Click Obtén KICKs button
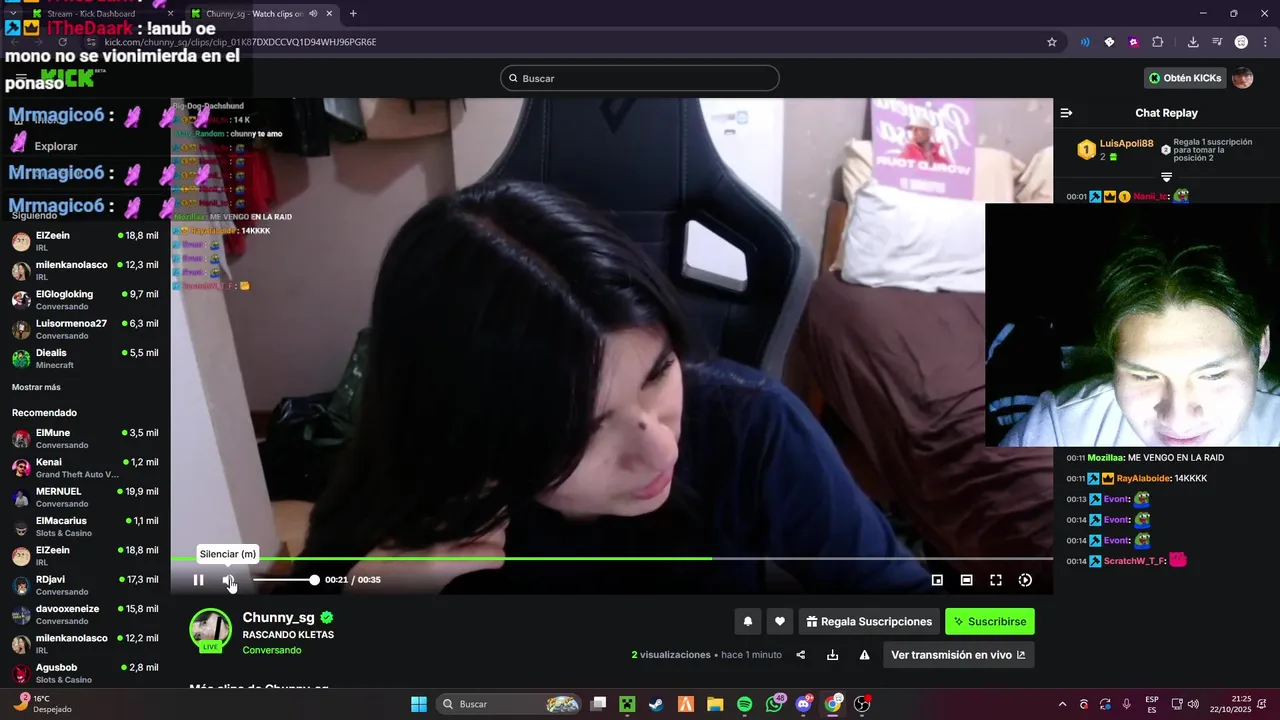Image resolution: width=1280 pixels, height=720 pixels. [x=1185, y=78]
